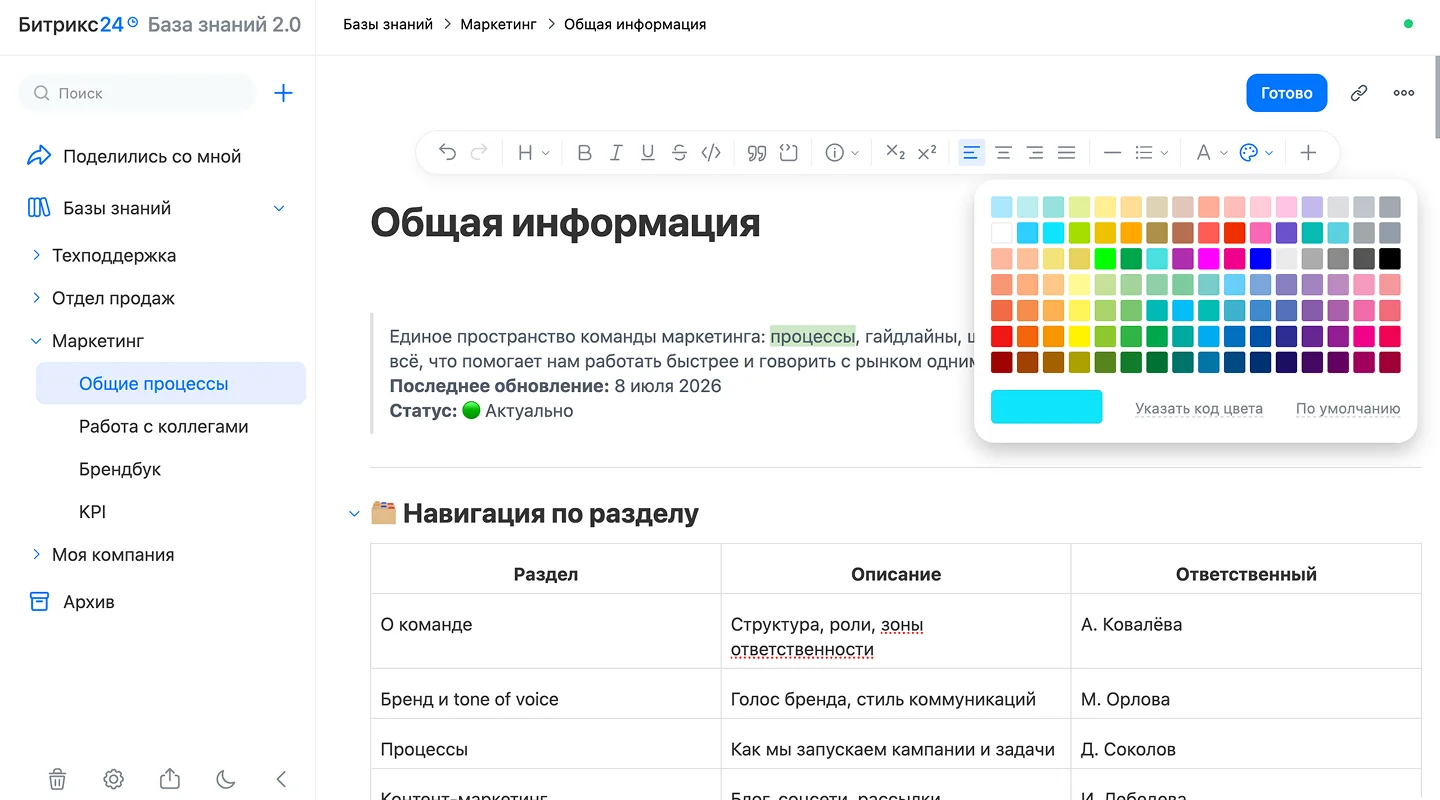Click the large cyan current-color preview
Image resolution: width=1440 pixels, height=800 pixels.
click(x=1047, y=407)
